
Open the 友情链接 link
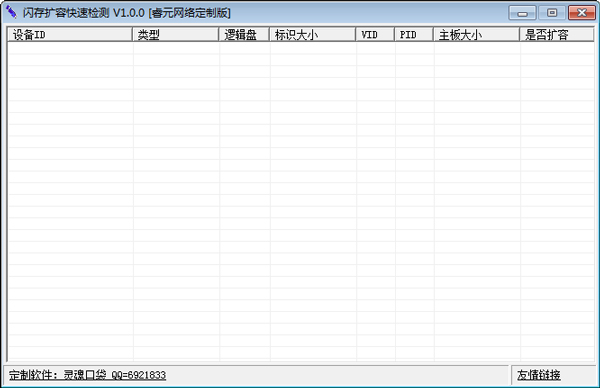(539, 375)
